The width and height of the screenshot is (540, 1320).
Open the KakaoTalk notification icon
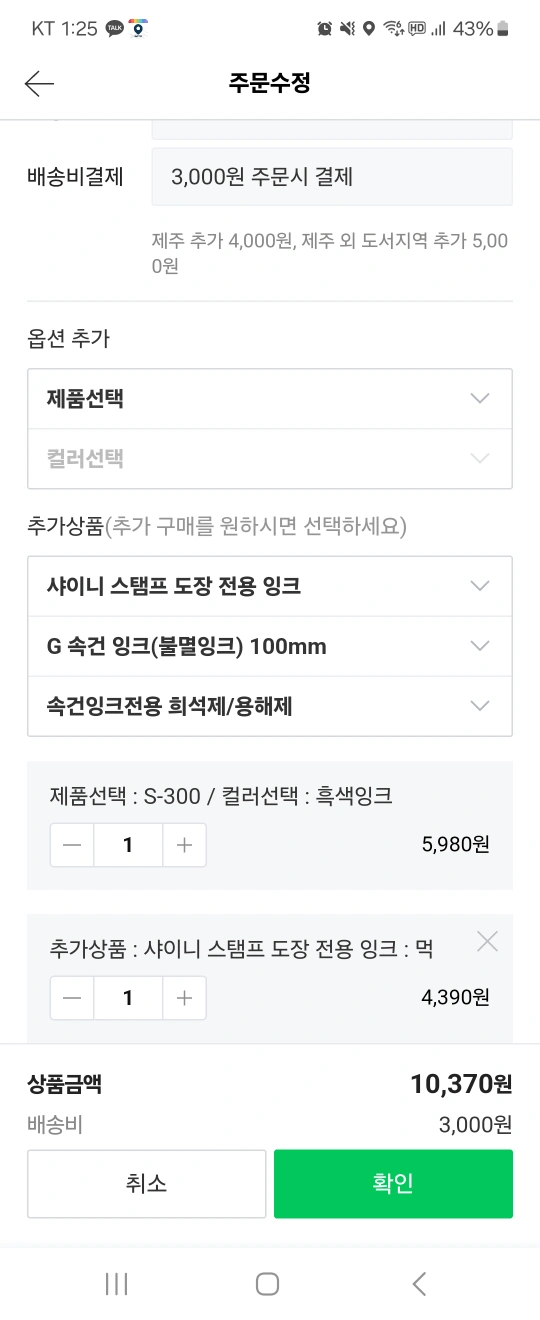(x=115, y=29)
